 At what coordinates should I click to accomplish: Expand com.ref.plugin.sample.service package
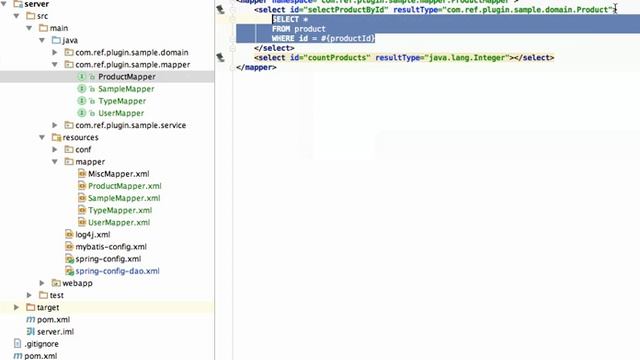[x=55, y=125]
